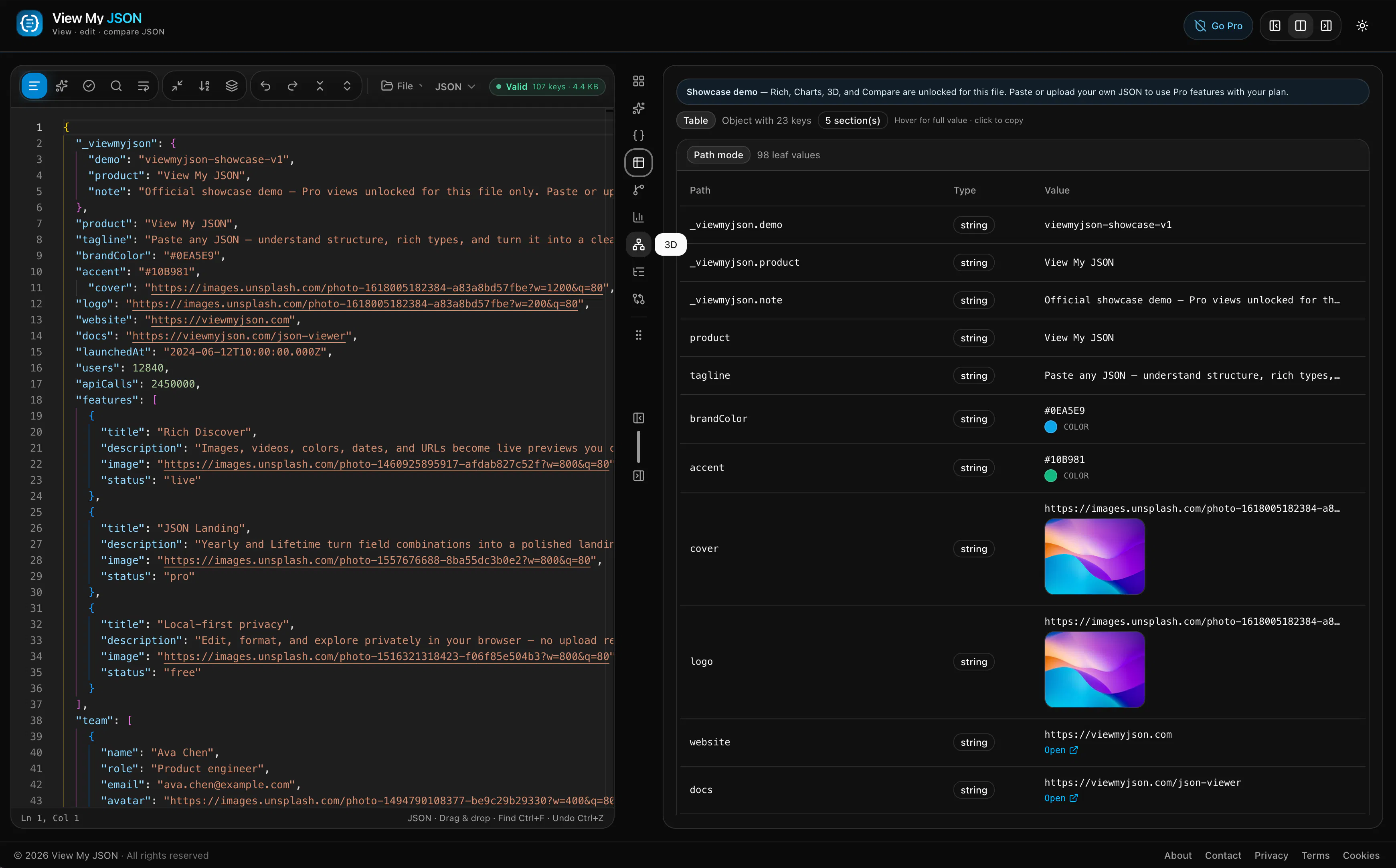Redo the last edit
The image size is (1396, 868).
(293, 86)
